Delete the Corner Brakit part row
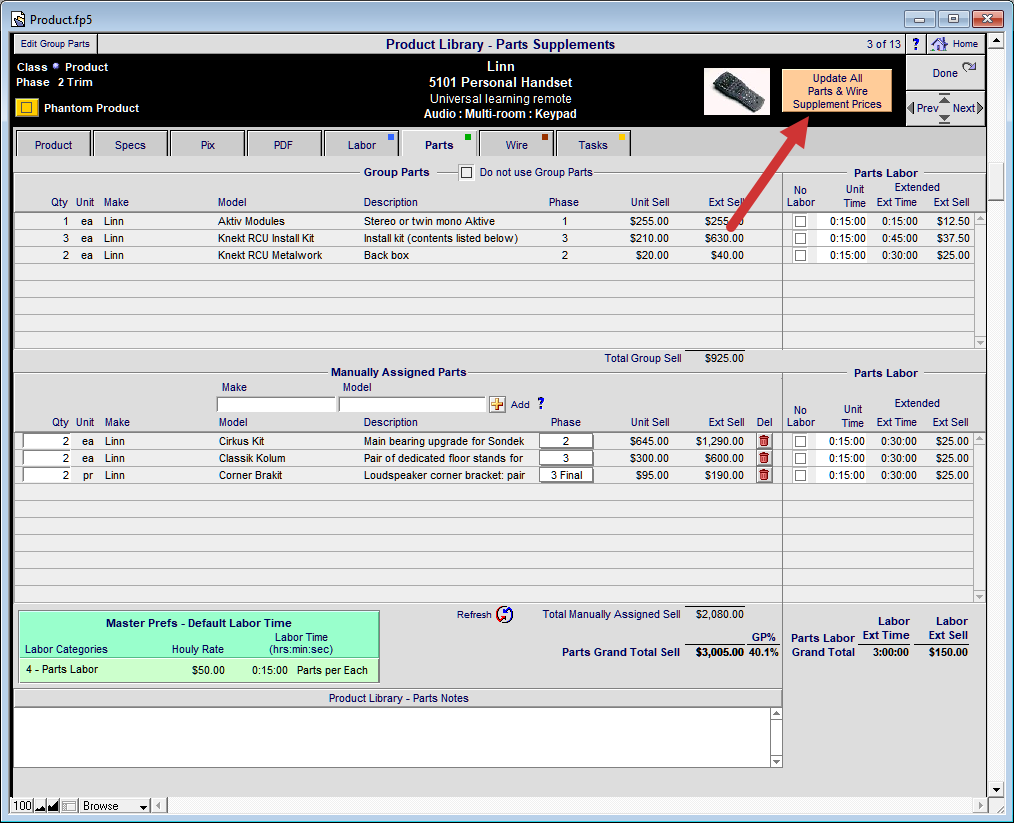This screenshot has height=823, width=1014. tap(764, 475)
